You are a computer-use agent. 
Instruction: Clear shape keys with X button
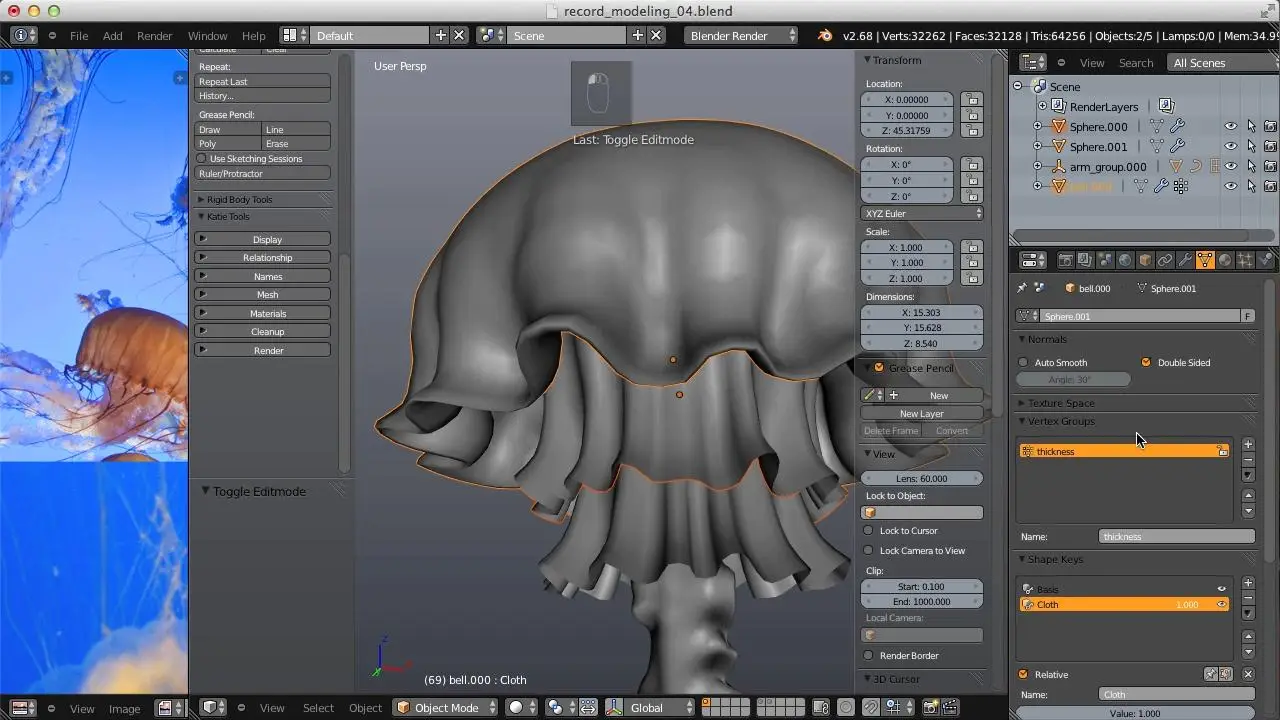[1248, 675]
